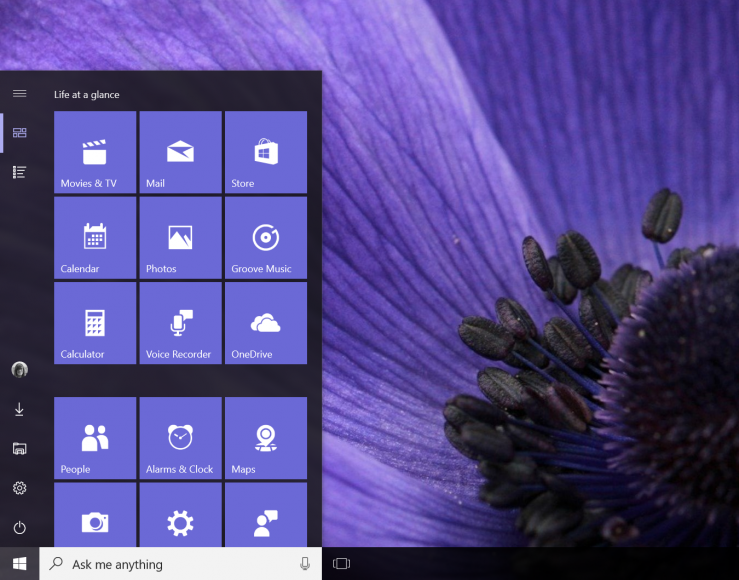
Task: Launch the People tile
Action: click(x=95, y=438)
